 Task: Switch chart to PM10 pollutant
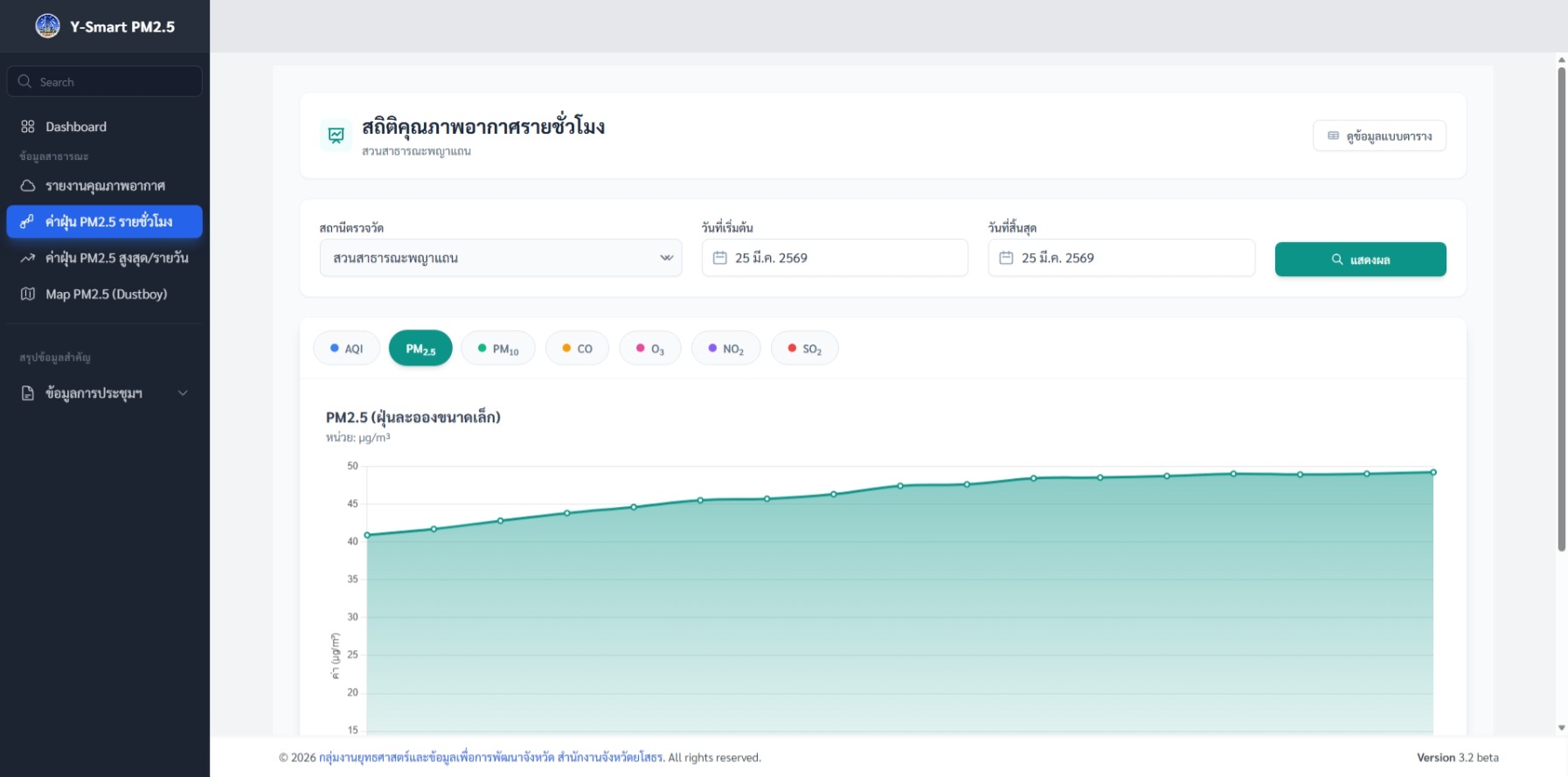[498, 349]
